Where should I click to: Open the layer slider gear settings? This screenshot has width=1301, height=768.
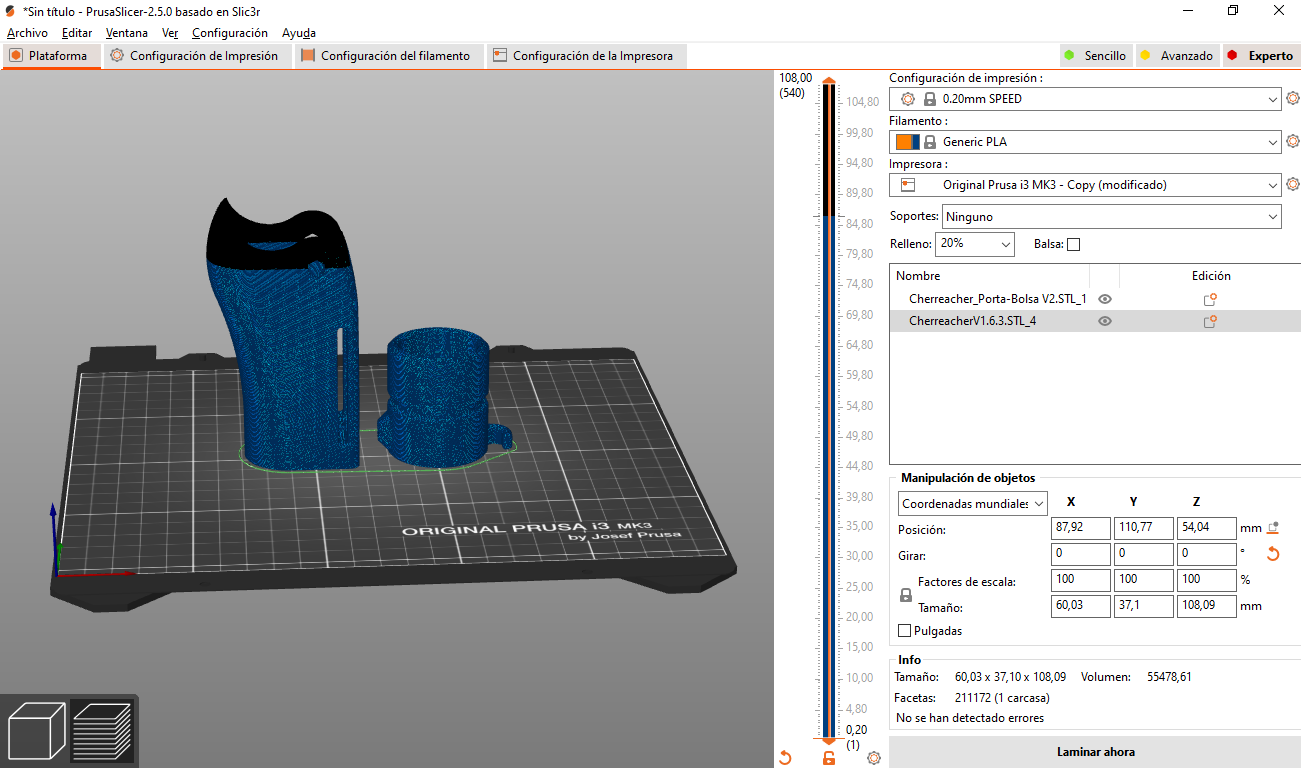click(874, 758)
